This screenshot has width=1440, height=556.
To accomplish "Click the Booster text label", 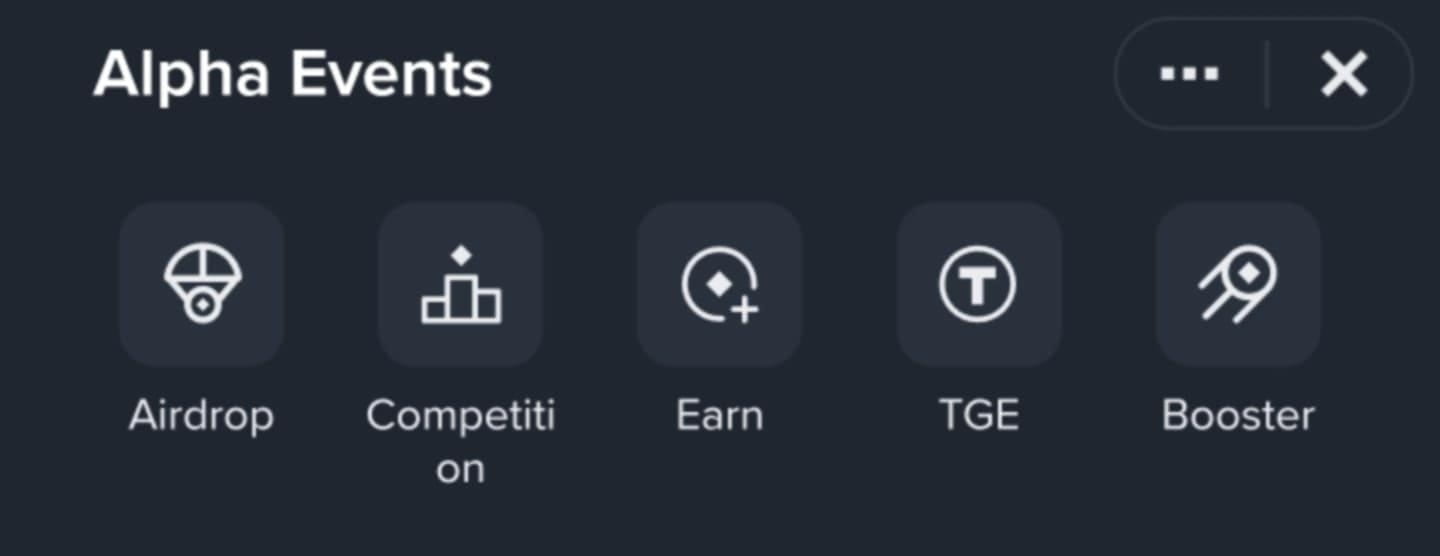I will (x=1238, y=415).
